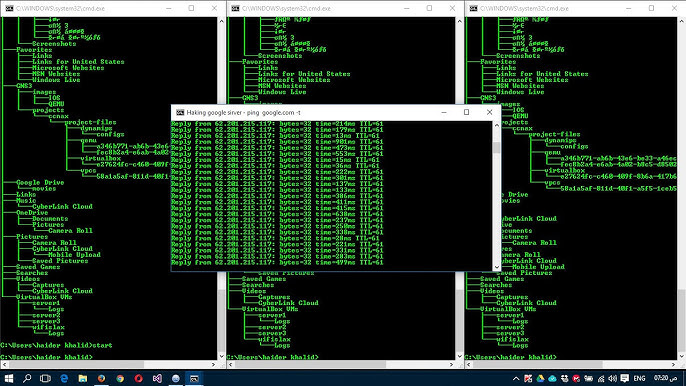Open Google Chrome from taskbar

[120, 378]
